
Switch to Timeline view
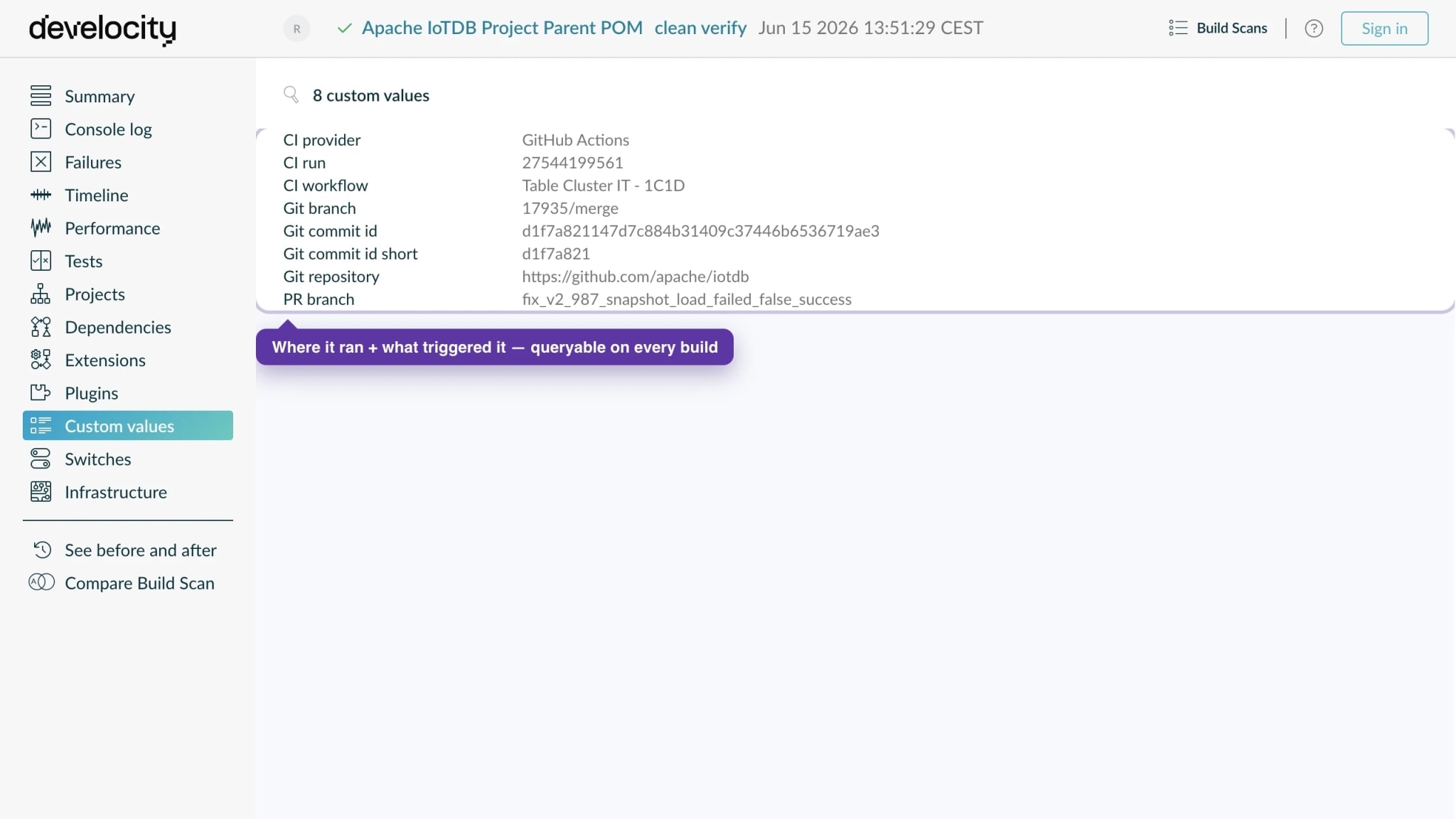click(128, 195)
